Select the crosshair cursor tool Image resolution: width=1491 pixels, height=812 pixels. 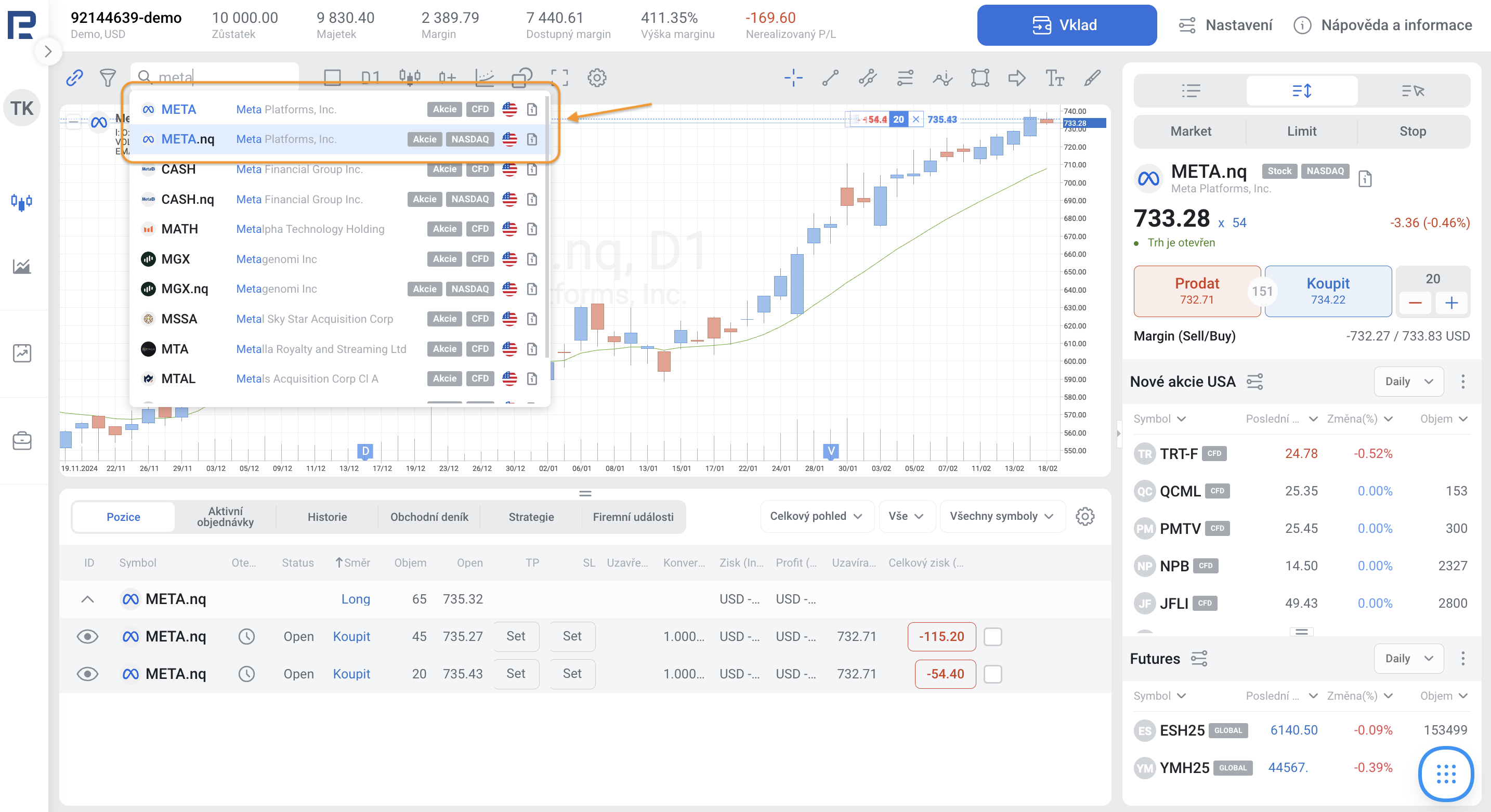793,77
